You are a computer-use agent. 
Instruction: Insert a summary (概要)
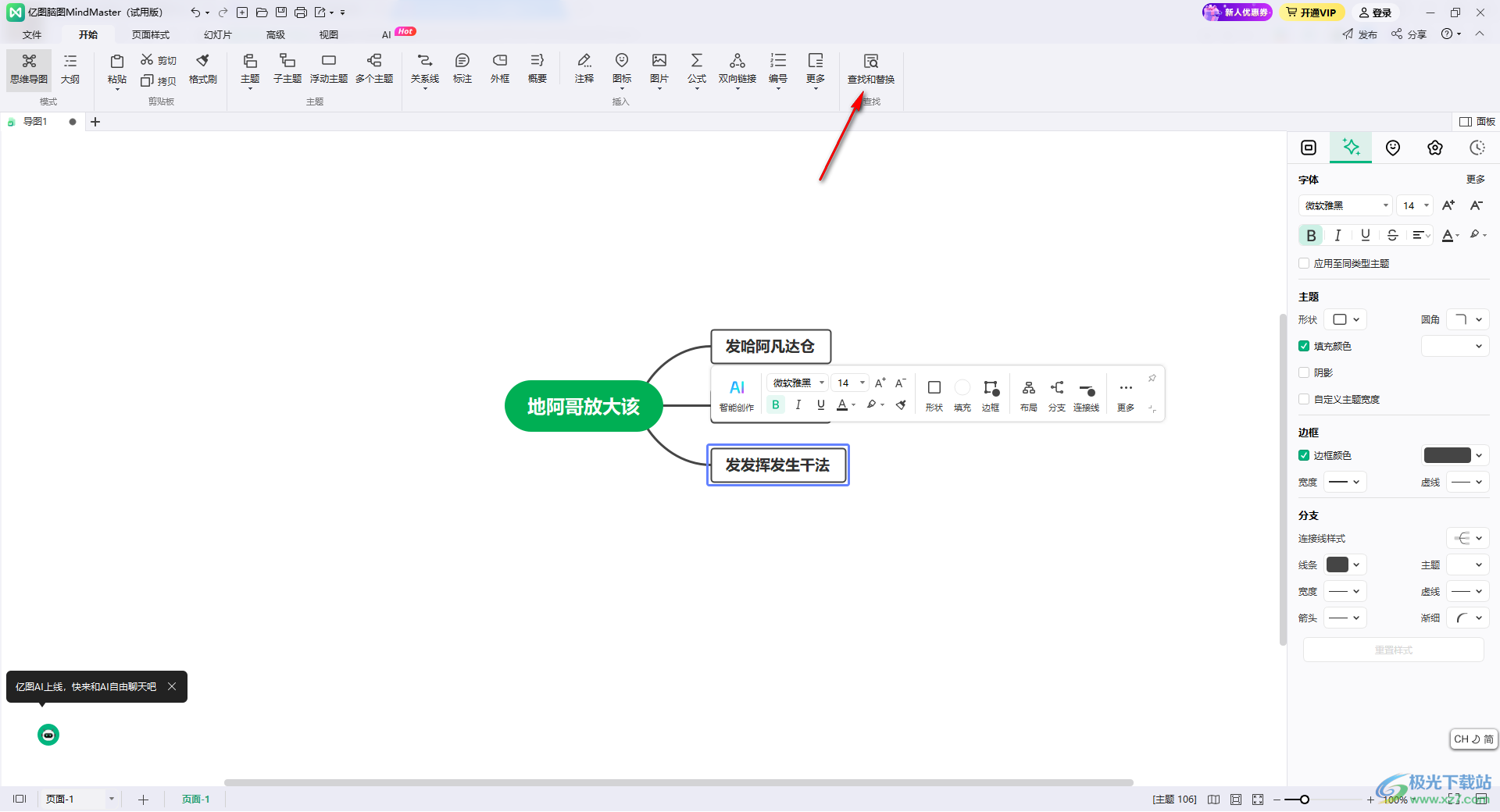point(537,69)
